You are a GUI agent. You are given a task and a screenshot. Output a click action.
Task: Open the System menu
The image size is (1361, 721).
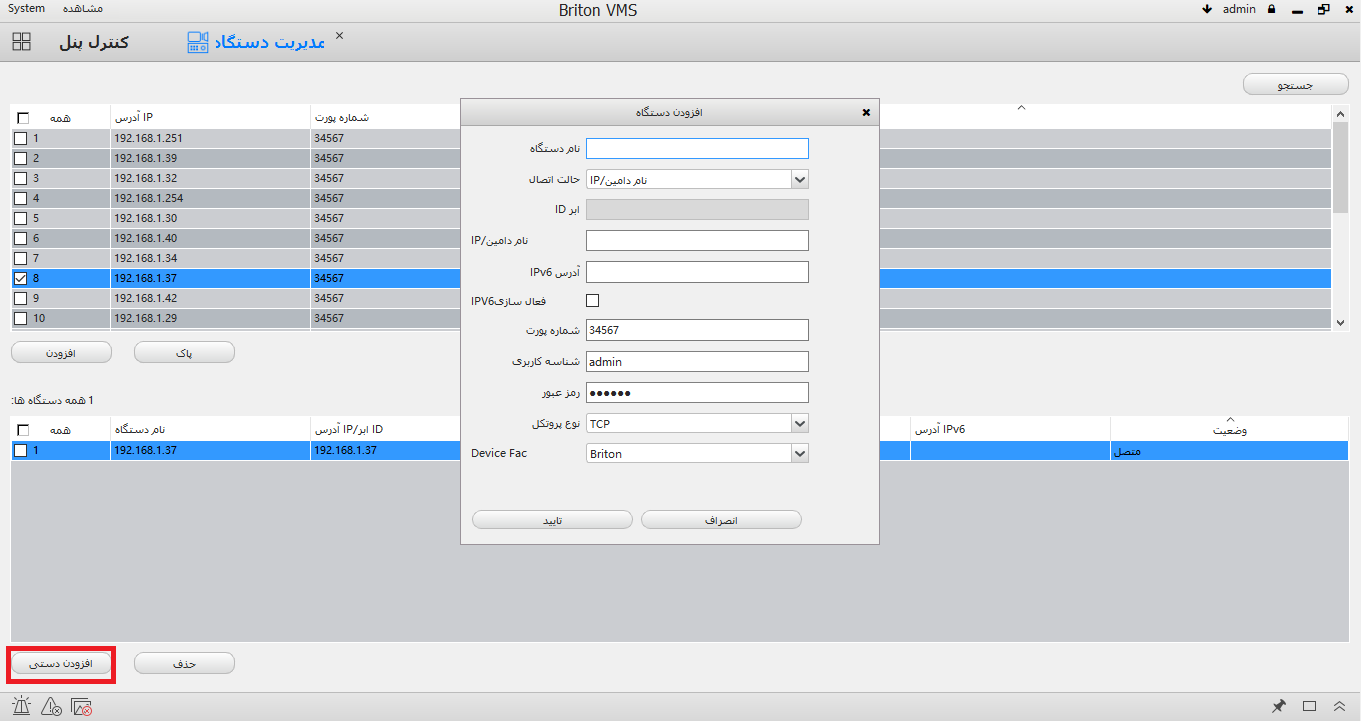tap(26, 8)
